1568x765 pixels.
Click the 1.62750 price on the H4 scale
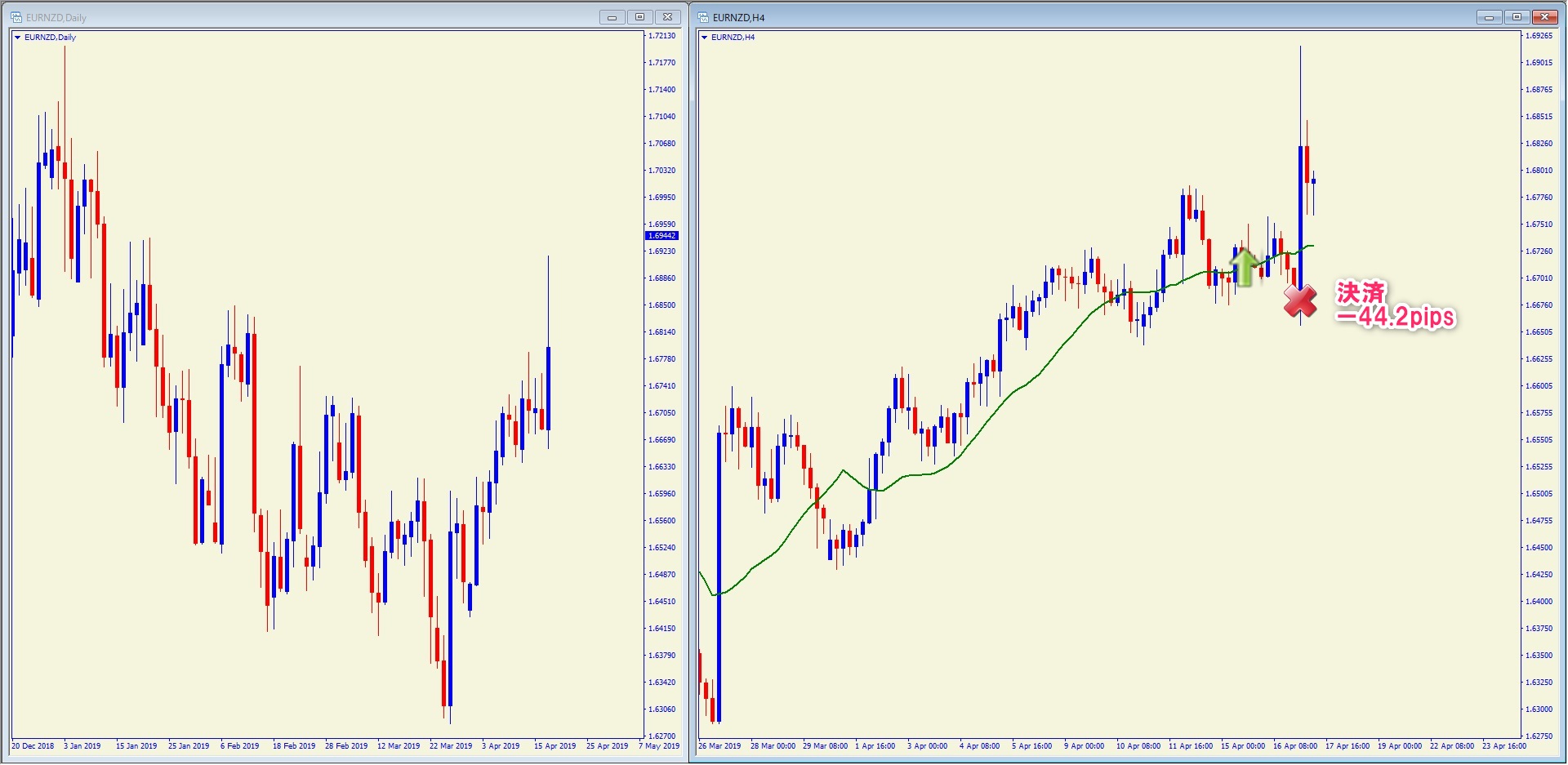[1539, 736]
